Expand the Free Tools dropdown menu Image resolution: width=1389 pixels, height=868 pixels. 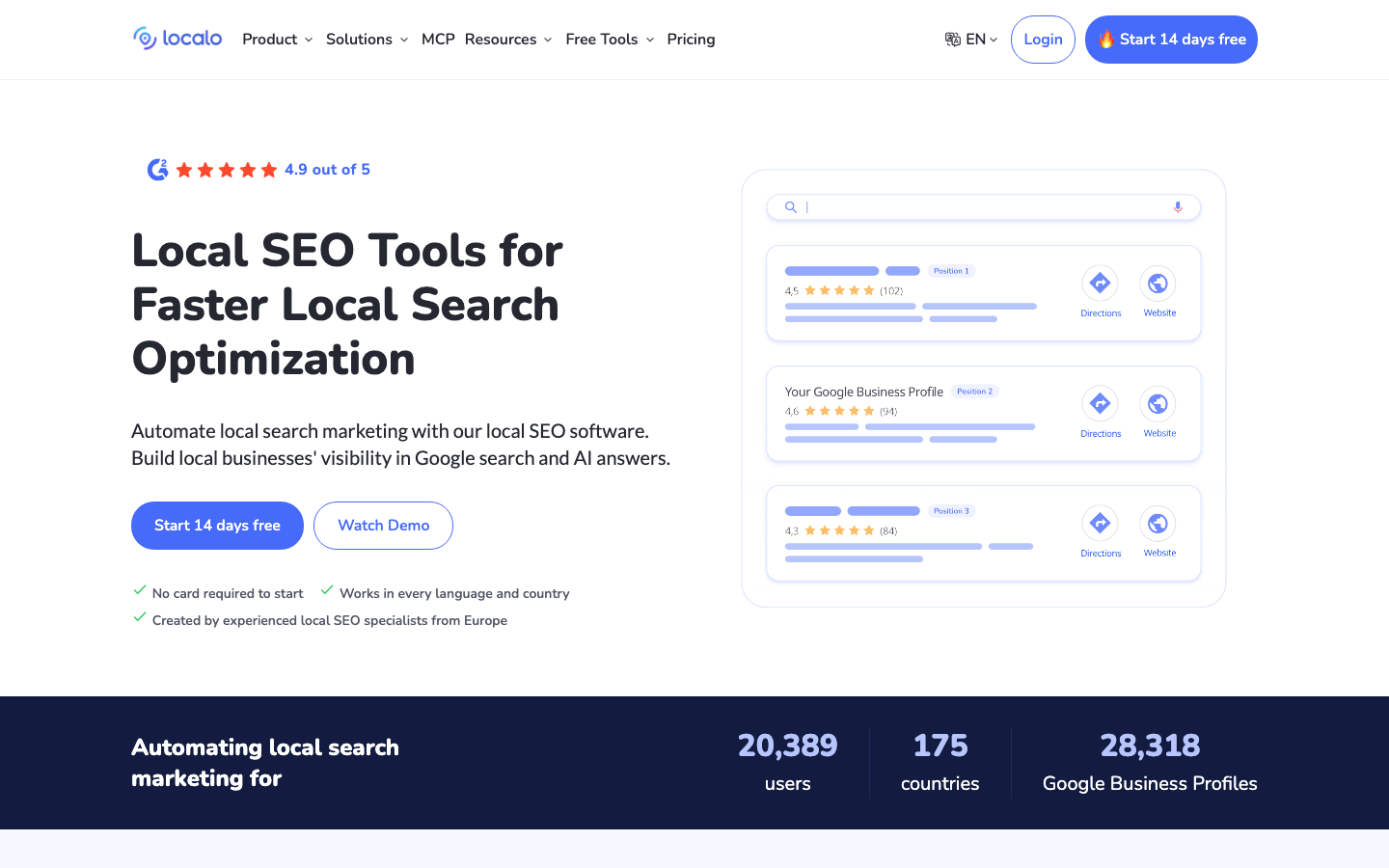(611, 40)
